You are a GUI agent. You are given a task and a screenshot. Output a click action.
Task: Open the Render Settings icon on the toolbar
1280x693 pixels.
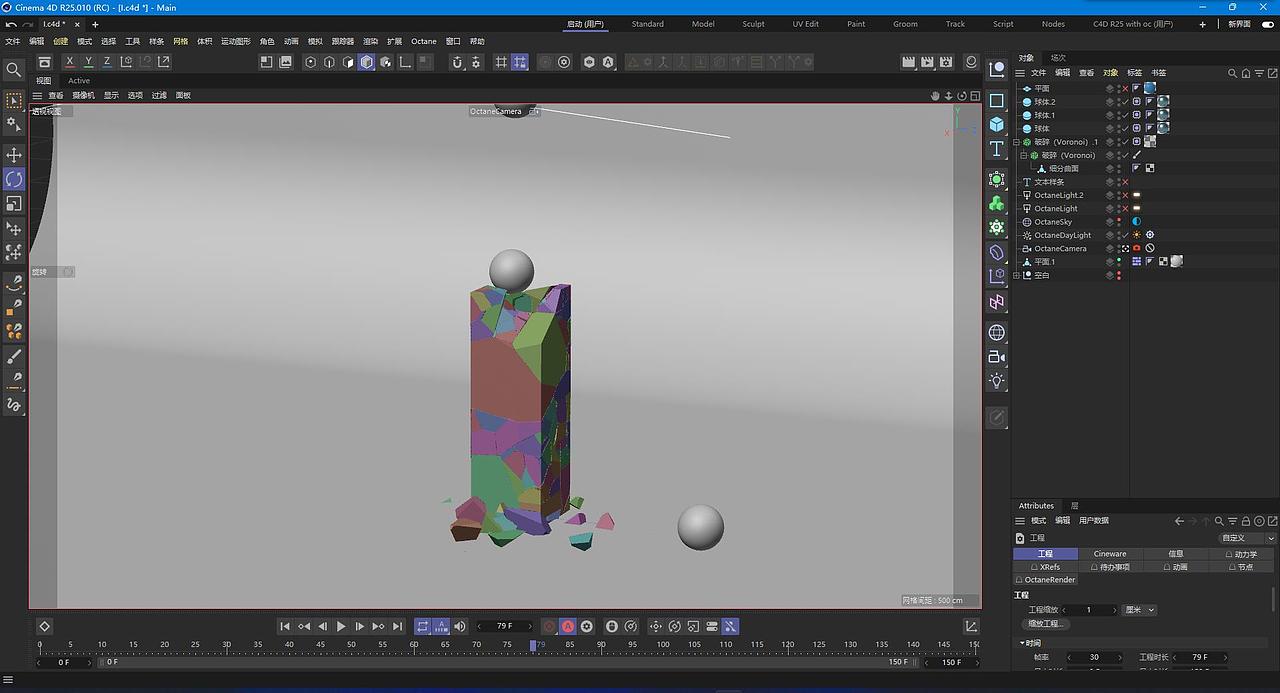(944, 62)
